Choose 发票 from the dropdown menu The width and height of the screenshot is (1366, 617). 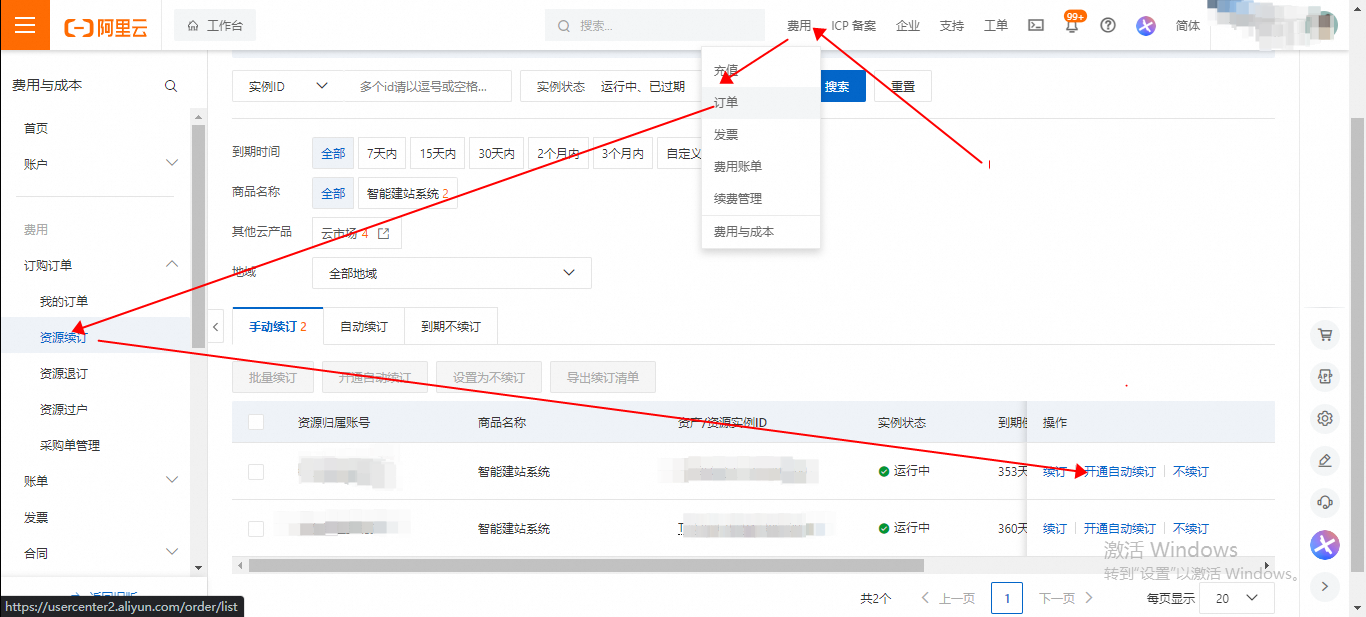(761, 135)
